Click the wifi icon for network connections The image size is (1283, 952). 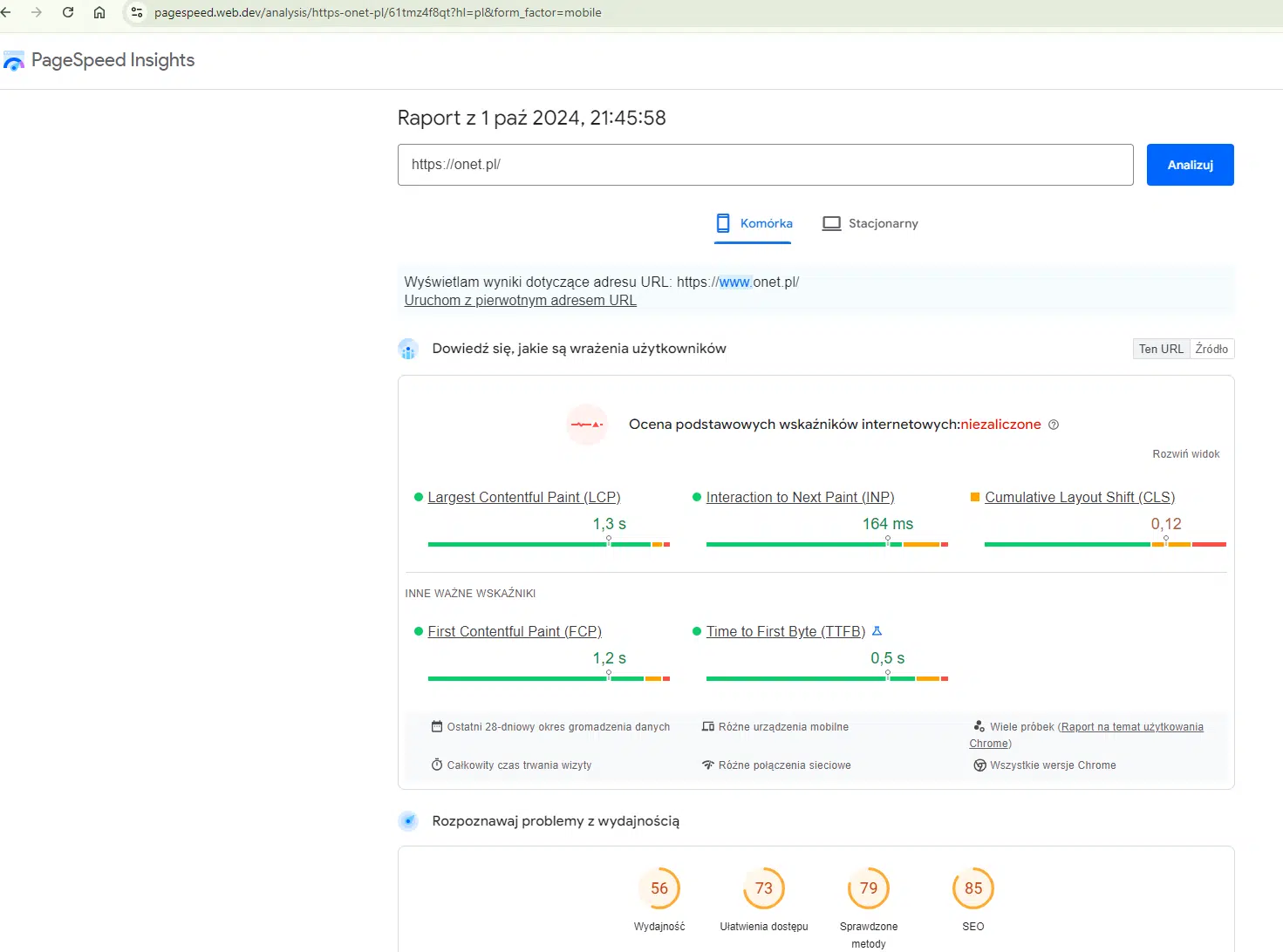pos(708,765)
